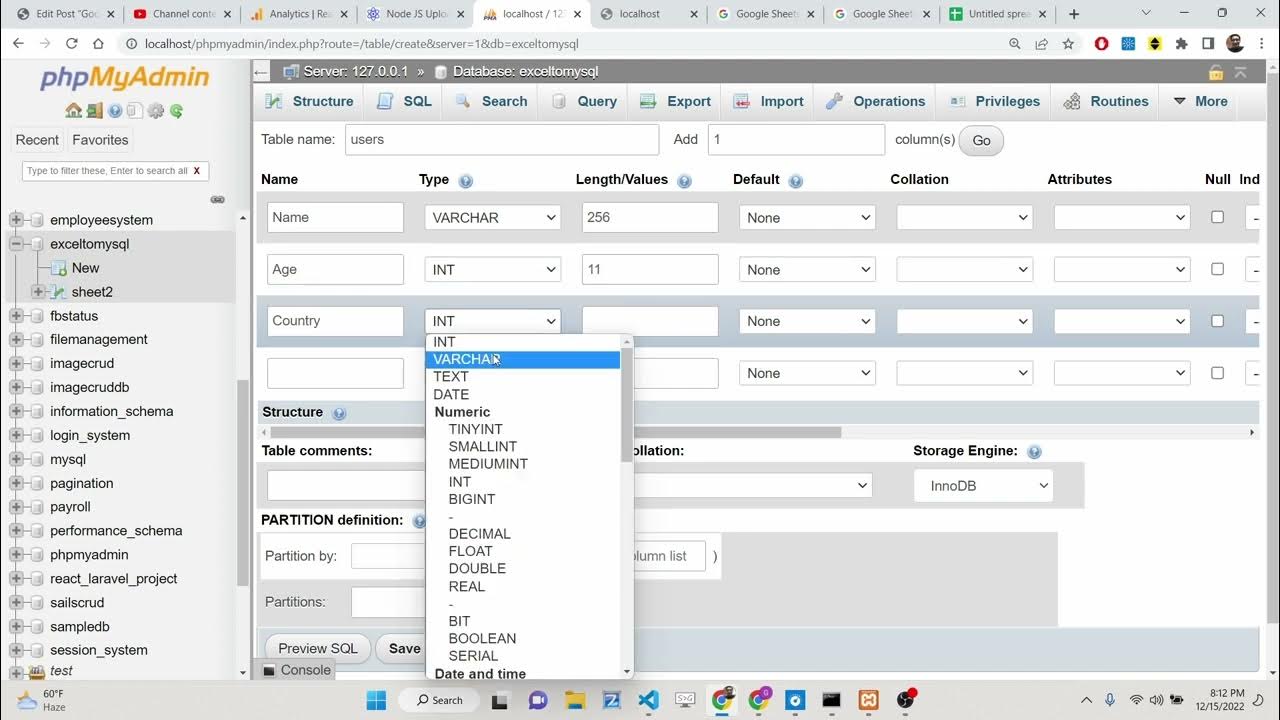Viewport: 1280px width, 720px height.
Task: Click the Storage Engine help icon
Action: click(1034, 452)
